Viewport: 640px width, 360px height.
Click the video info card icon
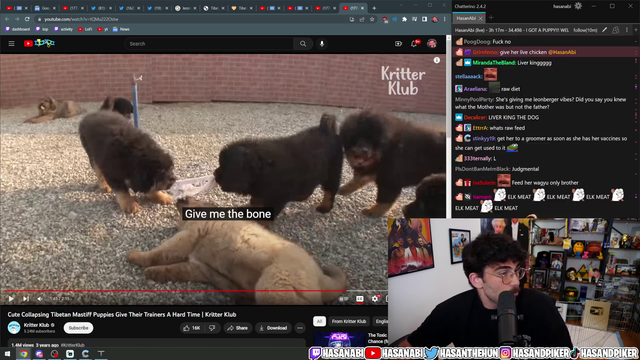pos(437,60)
